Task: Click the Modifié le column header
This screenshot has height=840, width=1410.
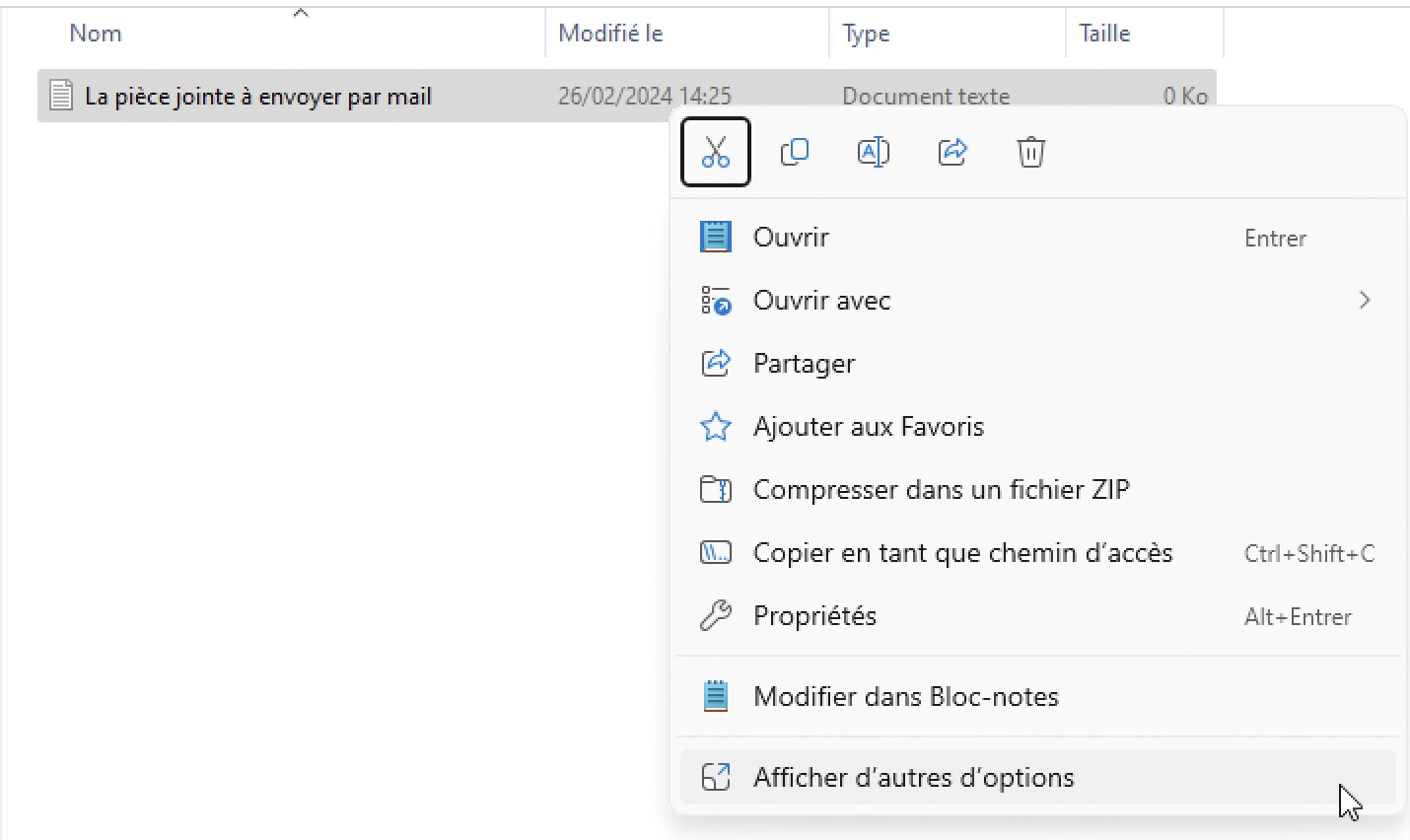Action: coord(609,33)
